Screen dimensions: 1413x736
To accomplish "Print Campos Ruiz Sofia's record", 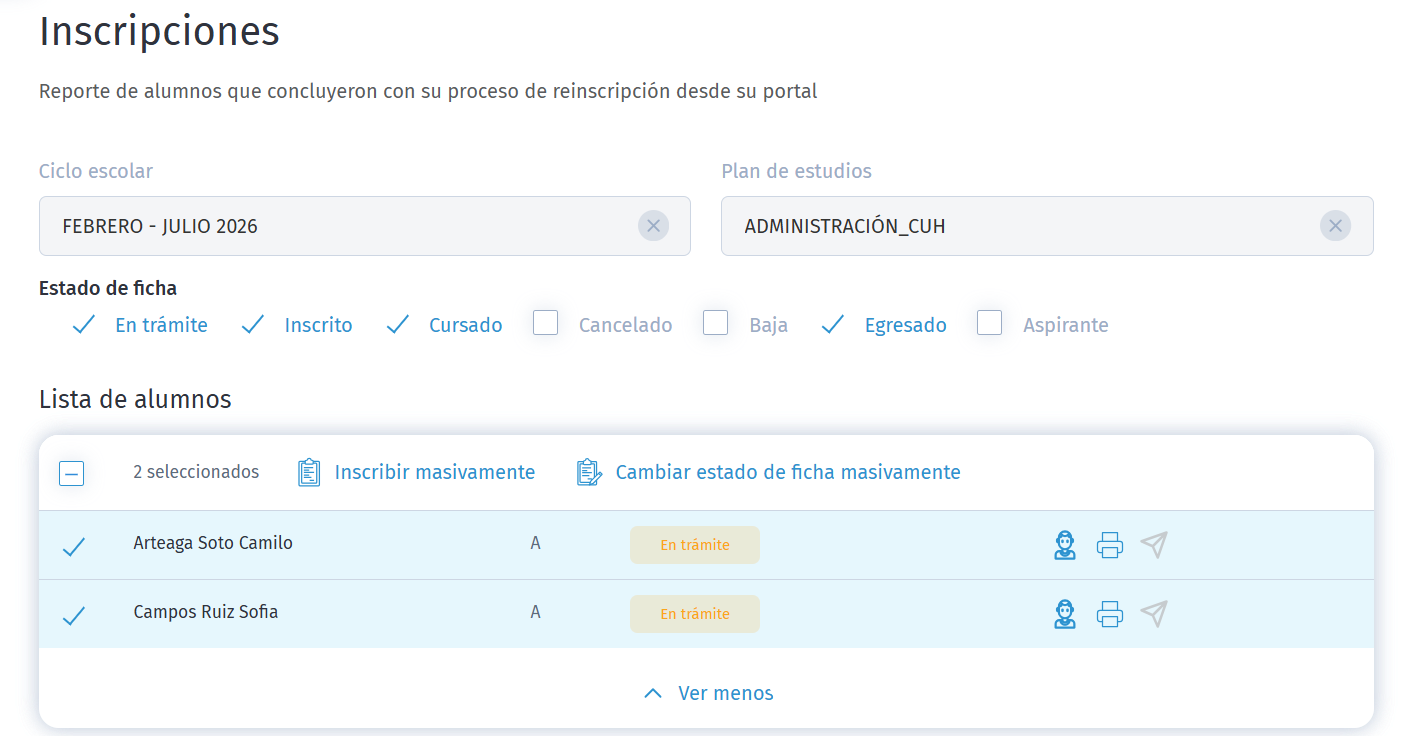I will point(1110,613).
